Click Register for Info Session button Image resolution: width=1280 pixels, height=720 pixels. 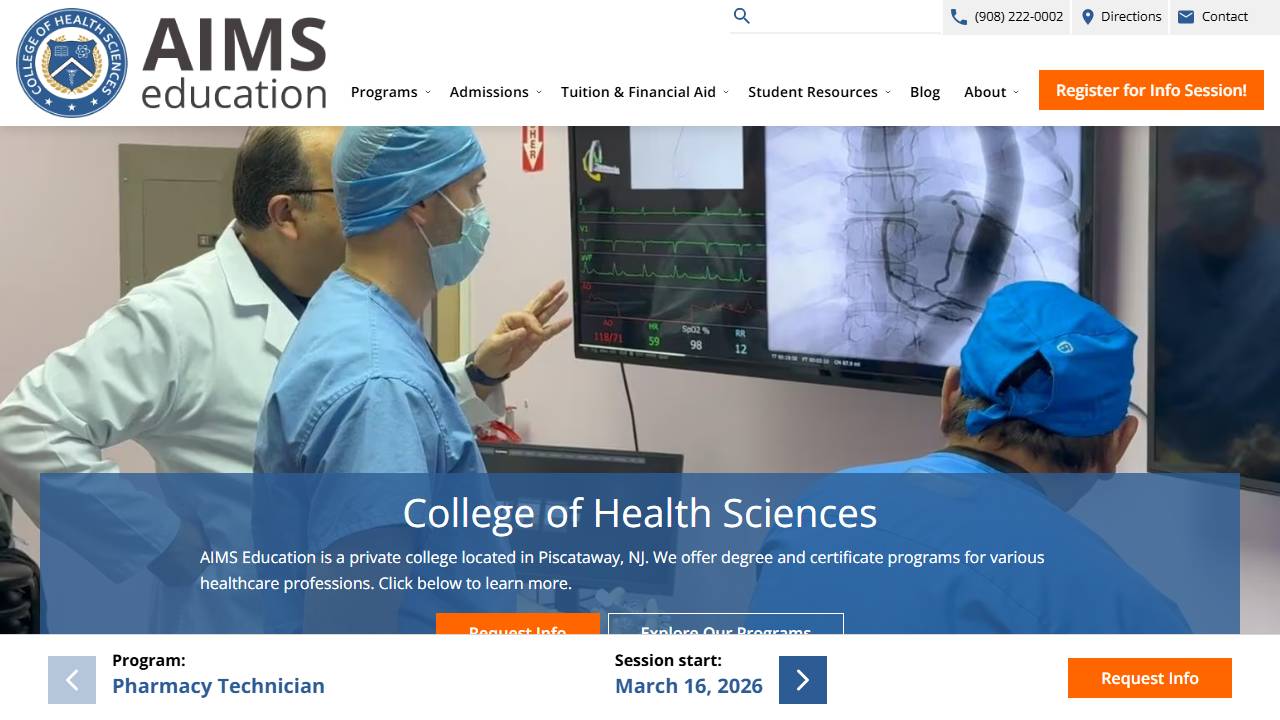click(x=1151, y=90)
